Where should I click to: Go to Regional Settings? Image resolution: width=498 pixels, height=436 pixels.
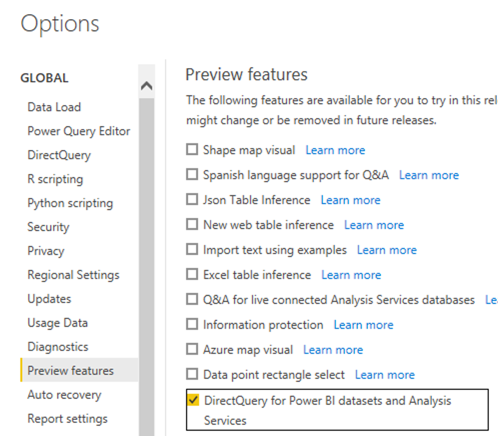73,275
